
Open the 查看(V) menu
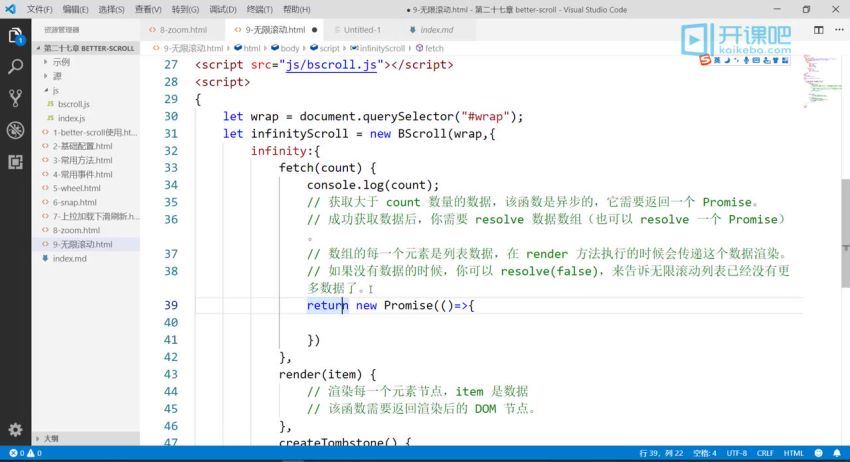click(148, 9)
